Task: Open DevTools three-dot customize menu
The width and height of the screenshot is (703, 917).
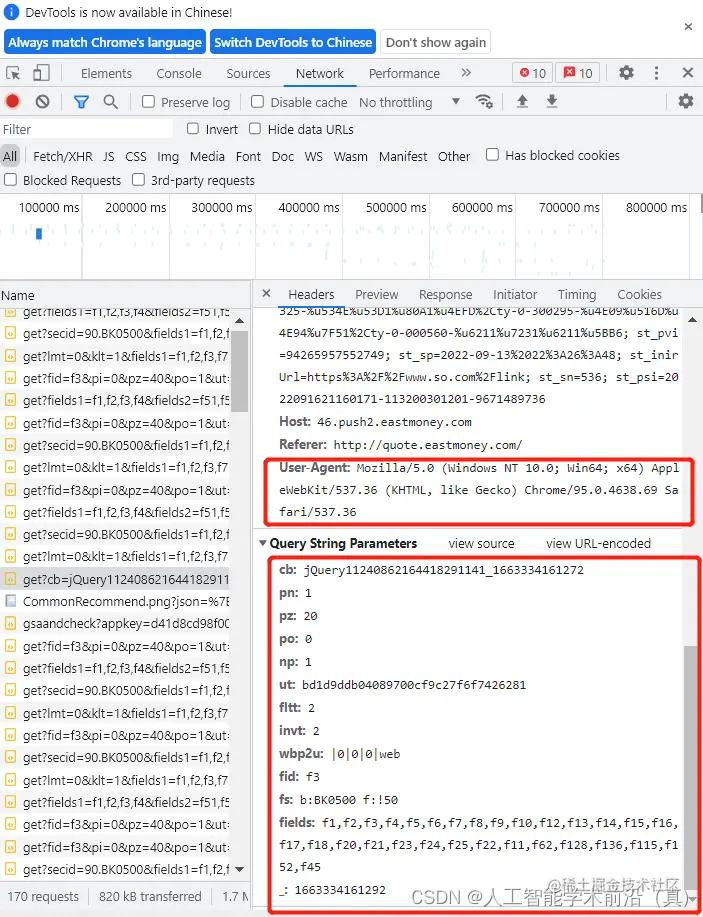Action: [x=656, y=73]
